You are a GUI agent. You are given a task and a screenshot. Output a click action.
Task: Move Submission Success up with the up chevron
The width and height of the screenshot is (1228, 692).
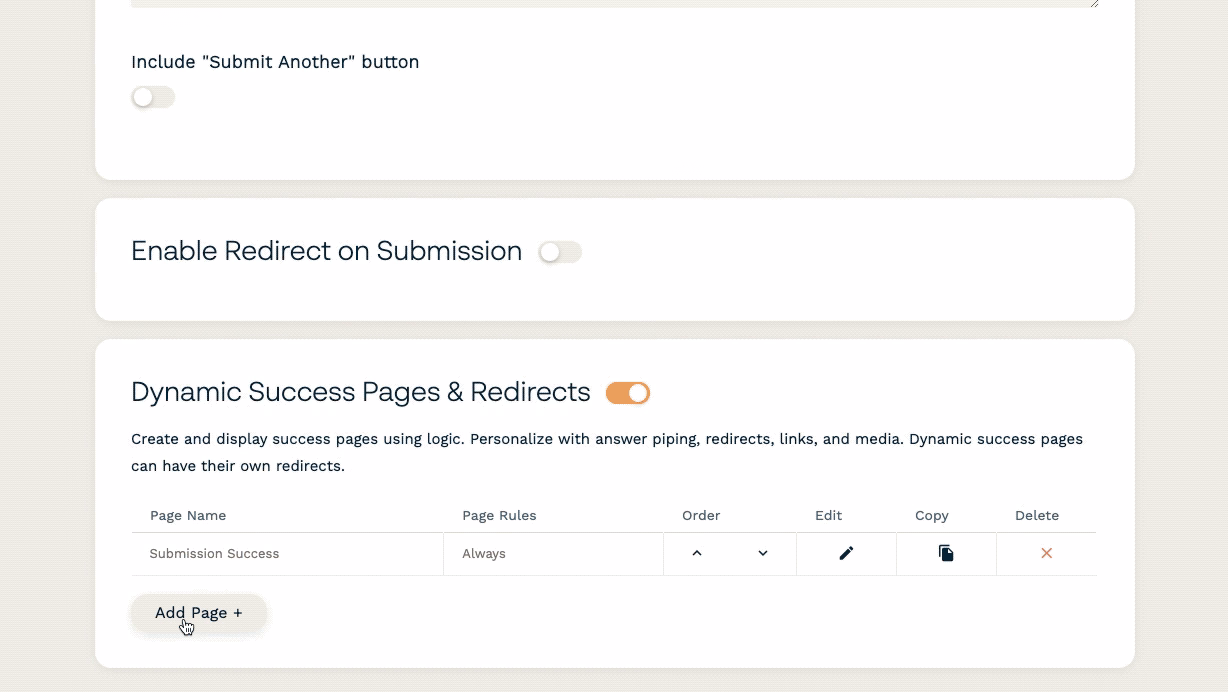(x=697, y=553)
